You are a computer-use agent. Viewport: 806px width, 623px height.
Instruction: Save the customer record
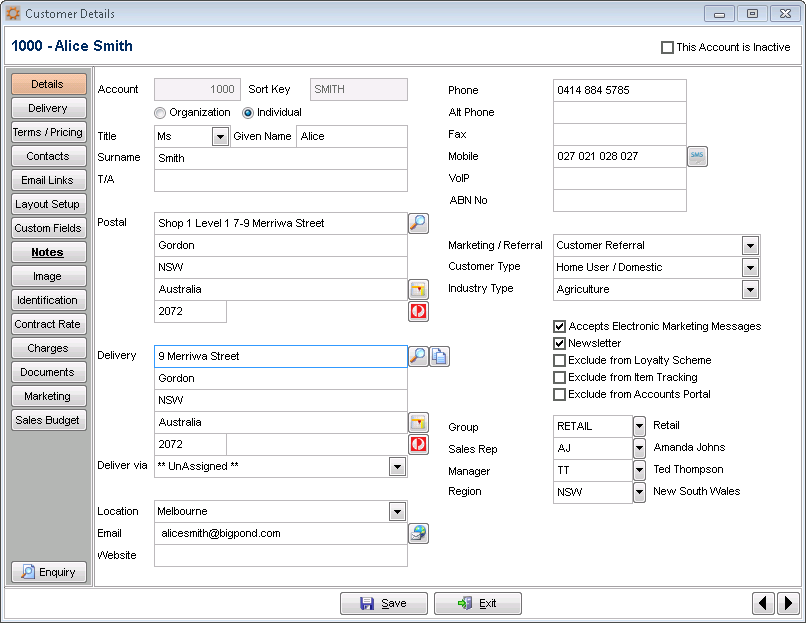383,602
